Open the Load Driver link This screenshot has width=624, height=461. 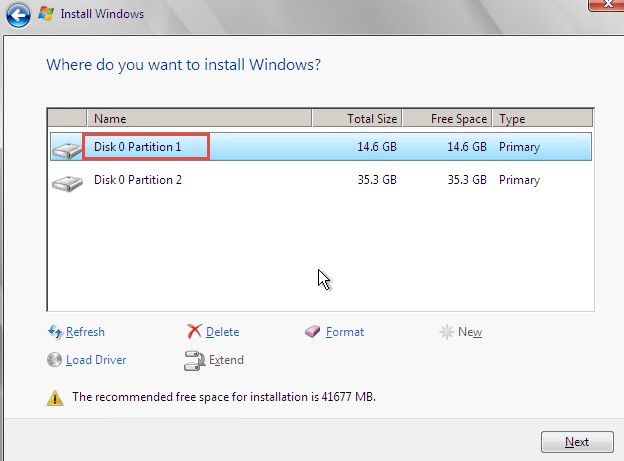click(96, 360)
